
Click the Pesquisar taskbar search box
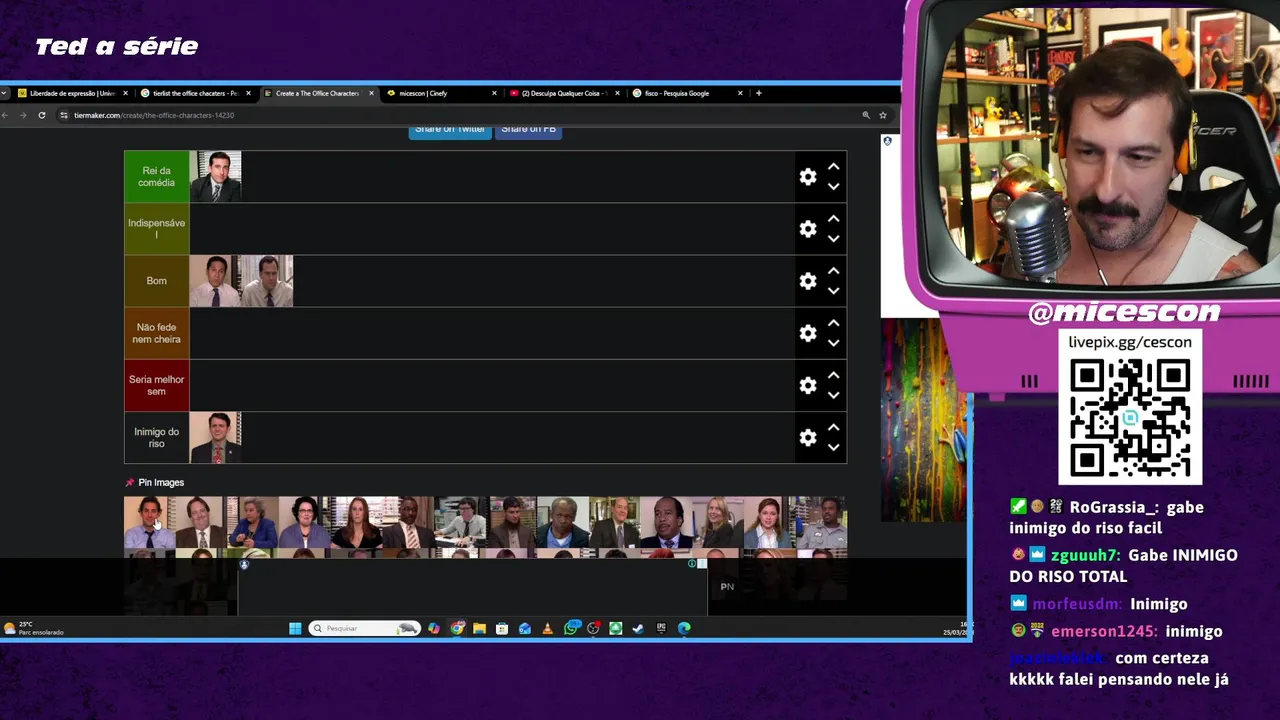pos(364,628)
